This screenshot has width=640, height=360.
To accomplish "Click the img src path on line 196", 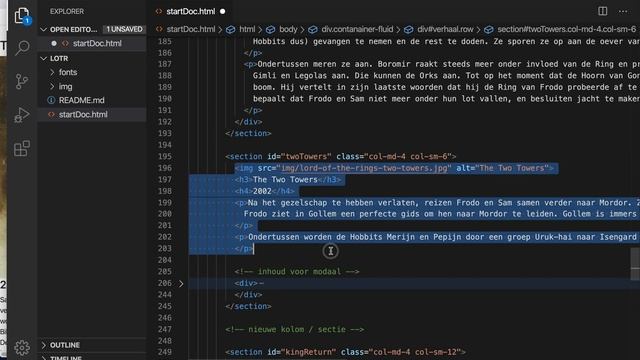I will 364,168.
